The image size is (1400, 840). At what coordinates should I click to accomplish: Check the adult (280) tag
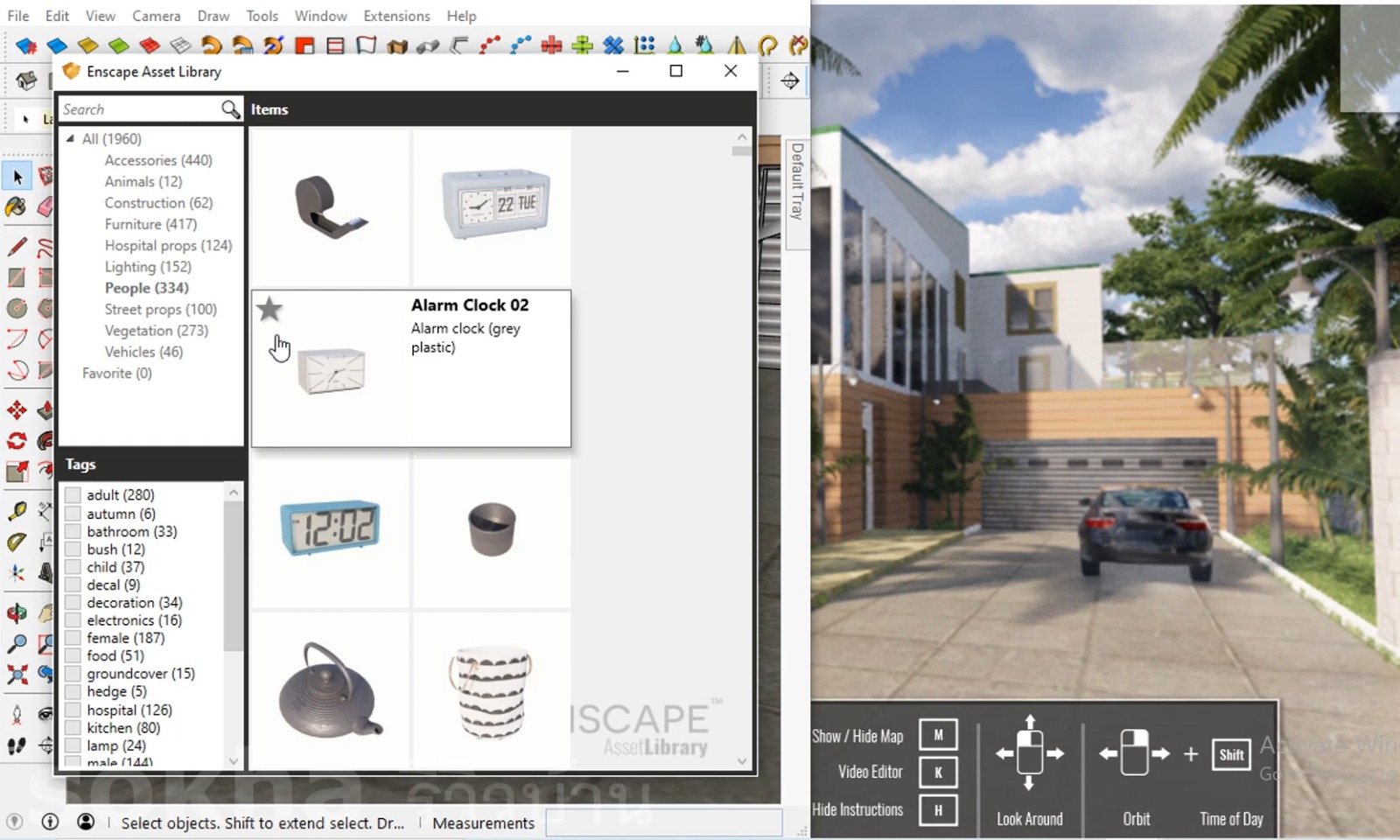tap(73, 495)
